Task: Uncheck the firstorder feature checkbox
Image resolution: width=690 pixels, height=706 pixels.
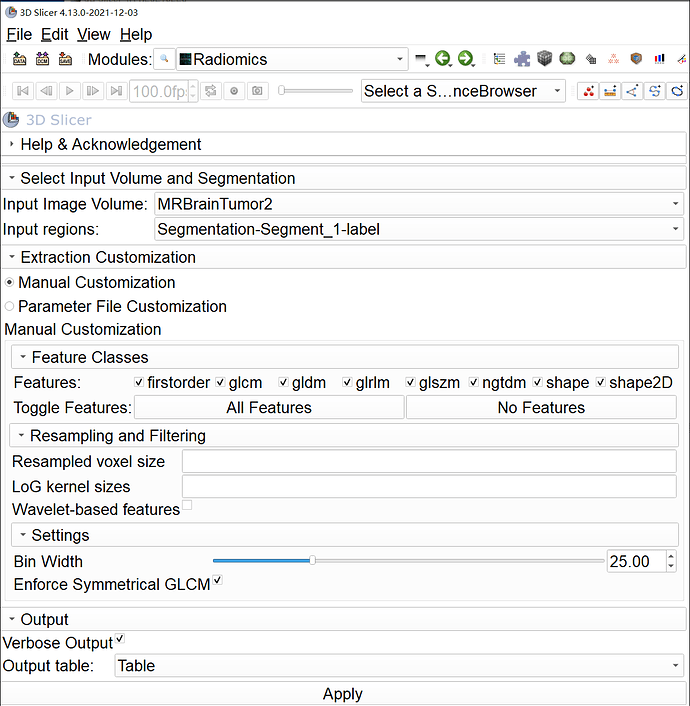Action: (140, 382)
